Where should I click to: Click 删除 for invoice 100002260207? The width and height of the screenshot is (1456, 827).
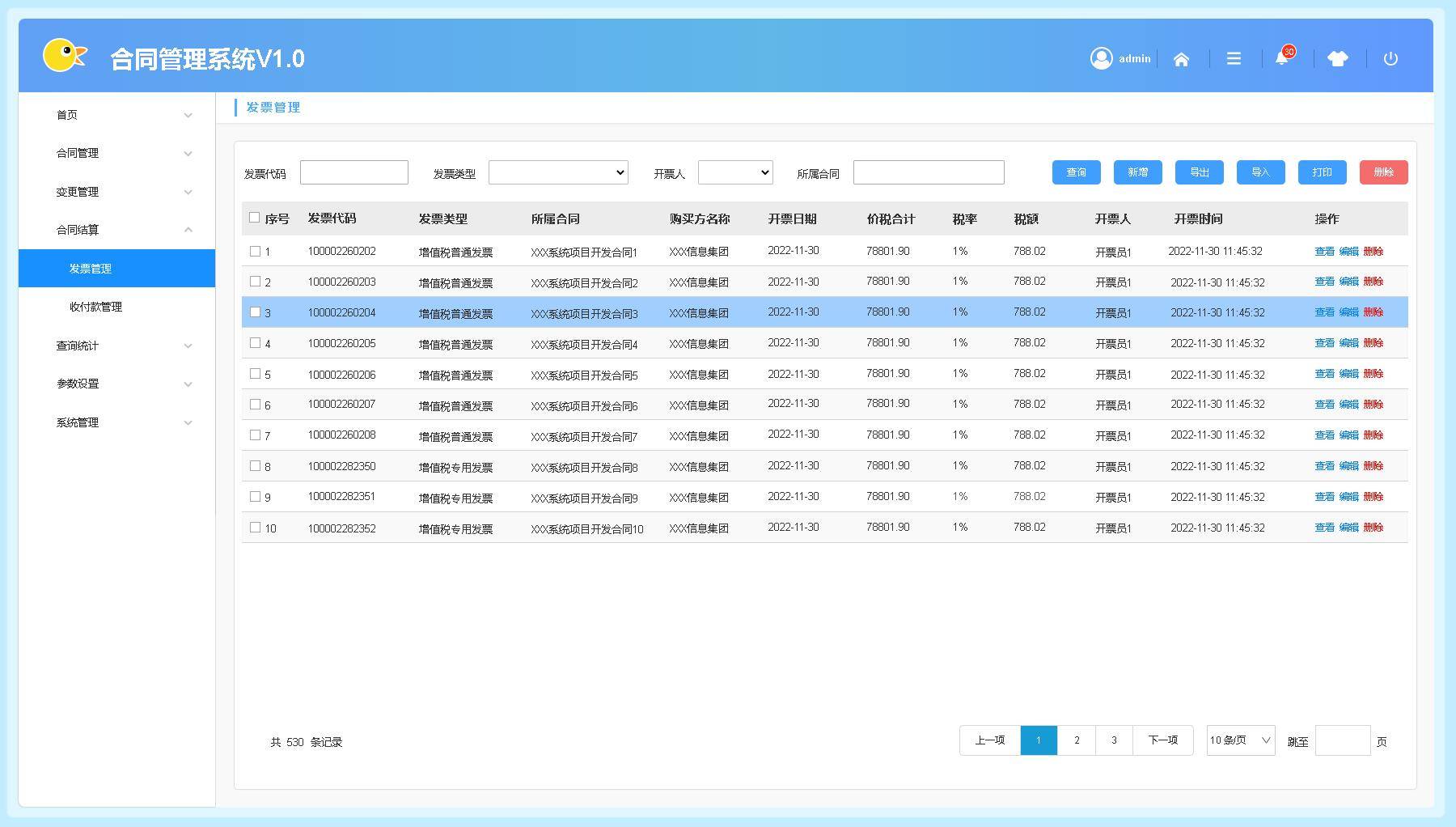coord(1373,405)
